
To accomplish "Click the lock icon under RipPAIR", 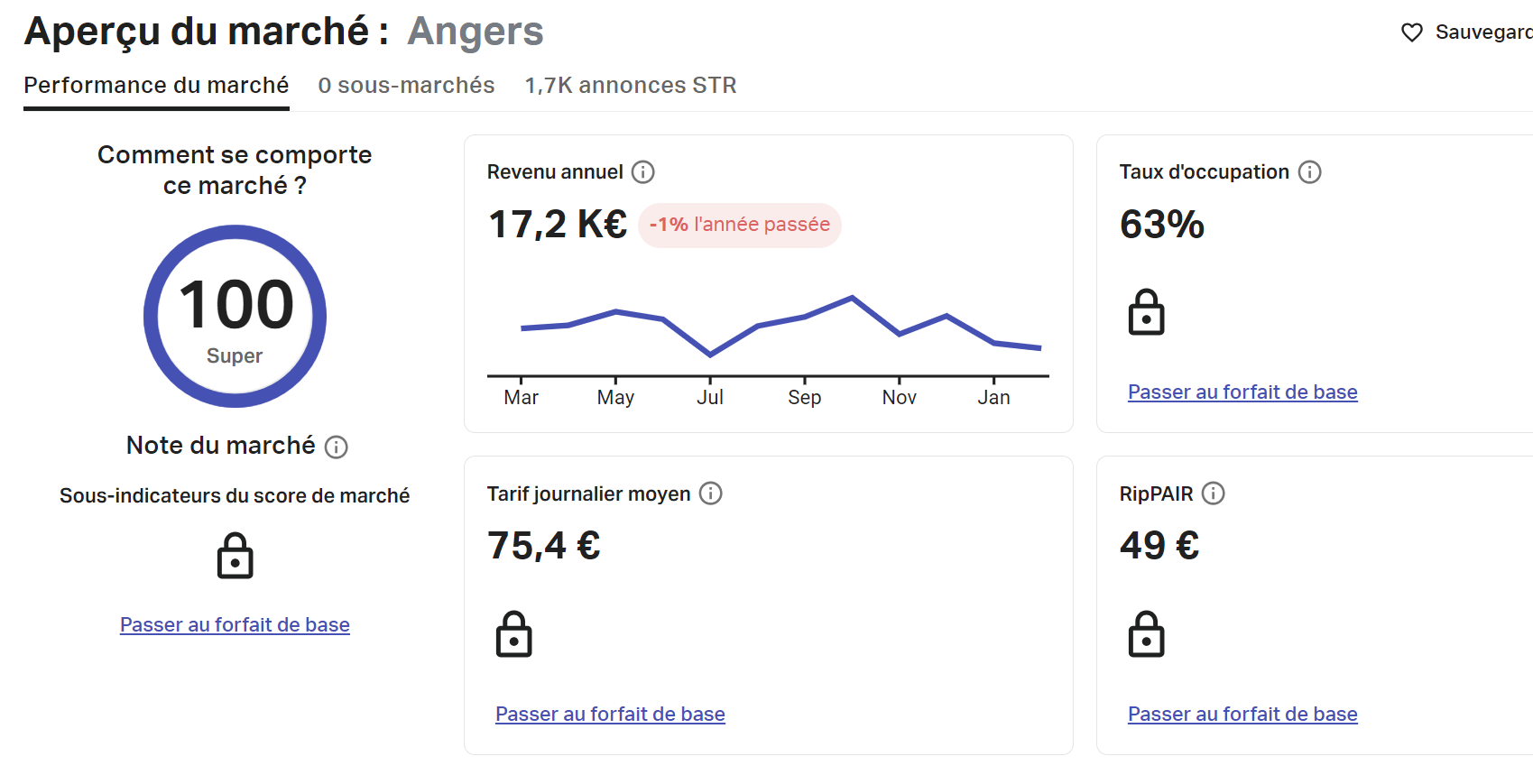I will [1147, 634].
